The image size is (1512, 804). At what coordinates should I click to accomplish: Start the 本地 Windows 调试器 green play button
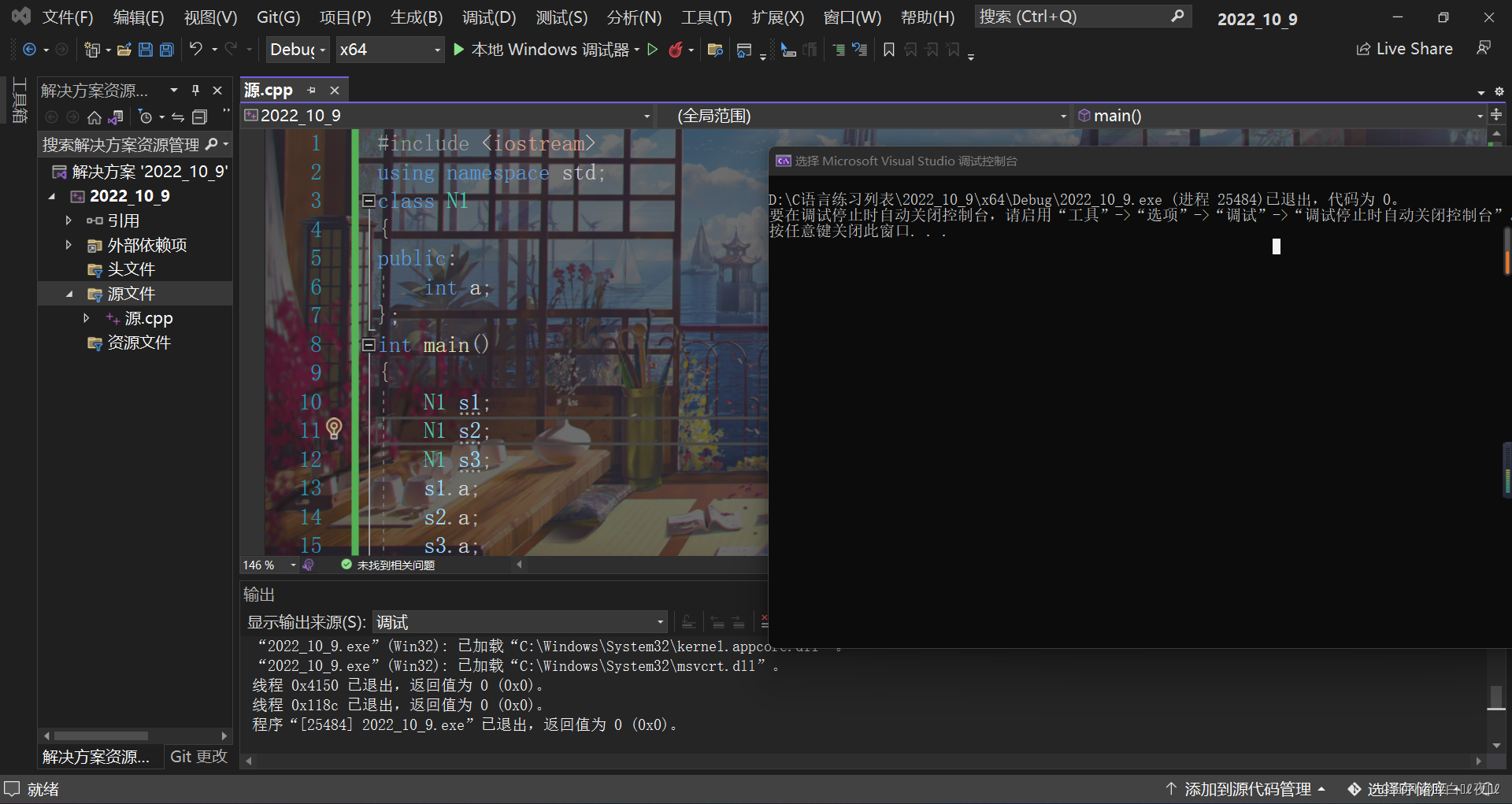(459, 50)
